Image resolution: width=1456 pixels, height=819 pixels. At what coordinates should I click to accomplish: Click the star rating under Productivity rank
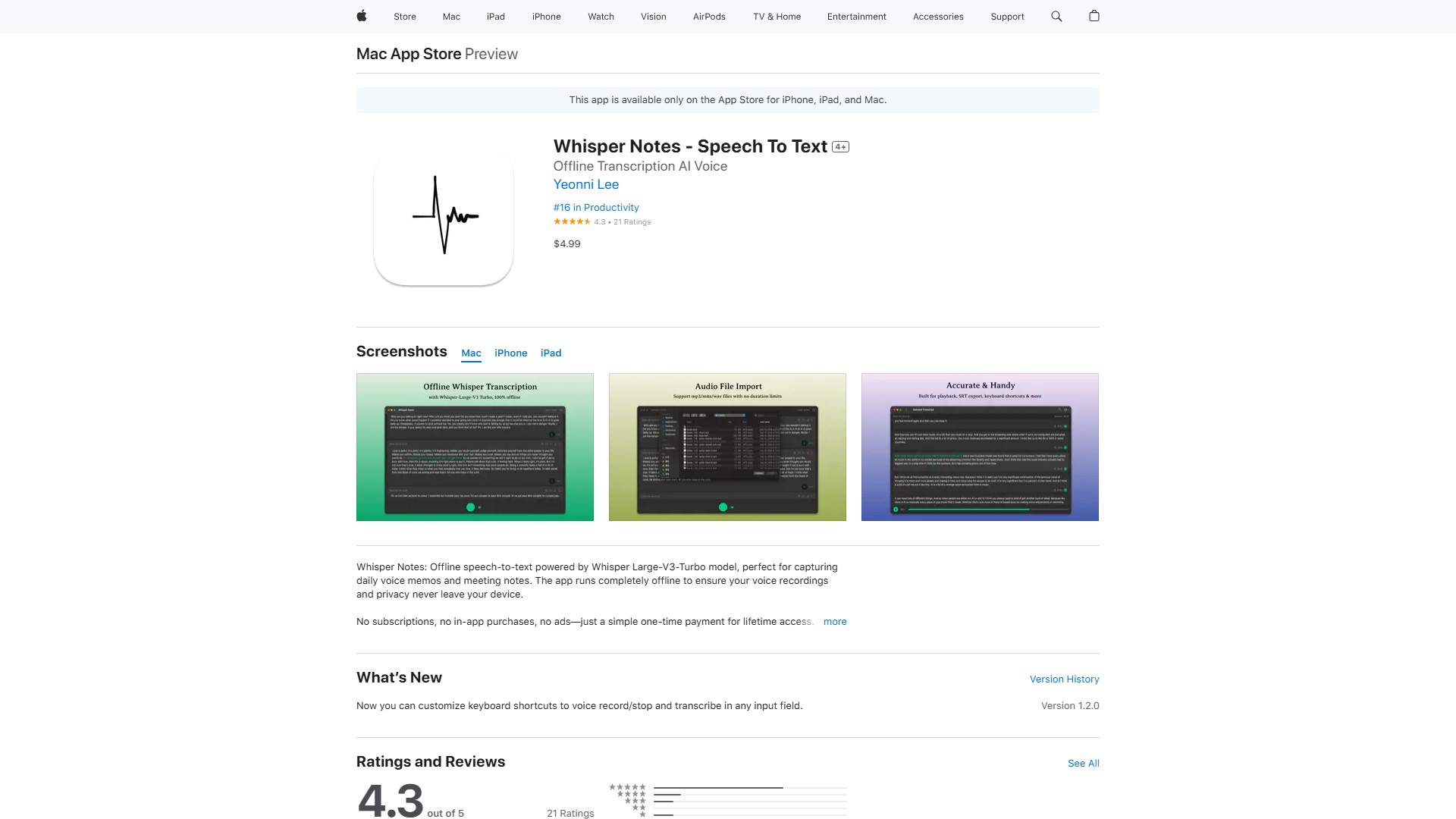(573, 222)
